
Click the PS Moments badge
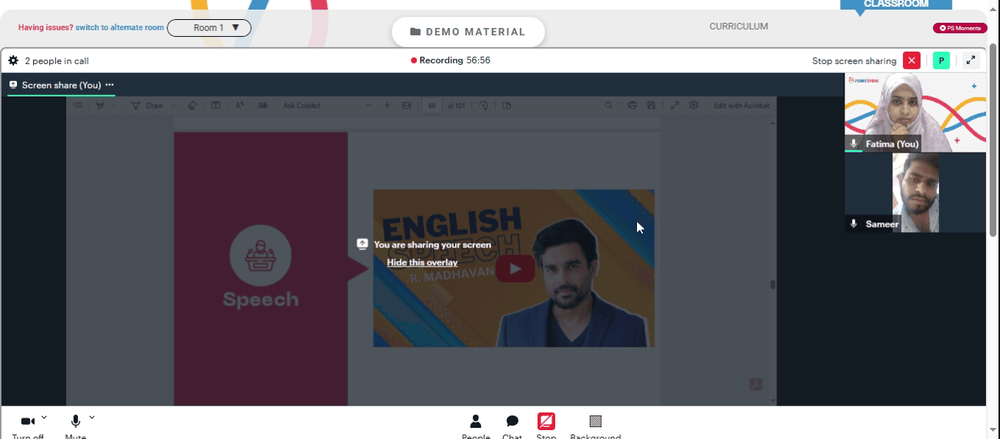[960, 28]
